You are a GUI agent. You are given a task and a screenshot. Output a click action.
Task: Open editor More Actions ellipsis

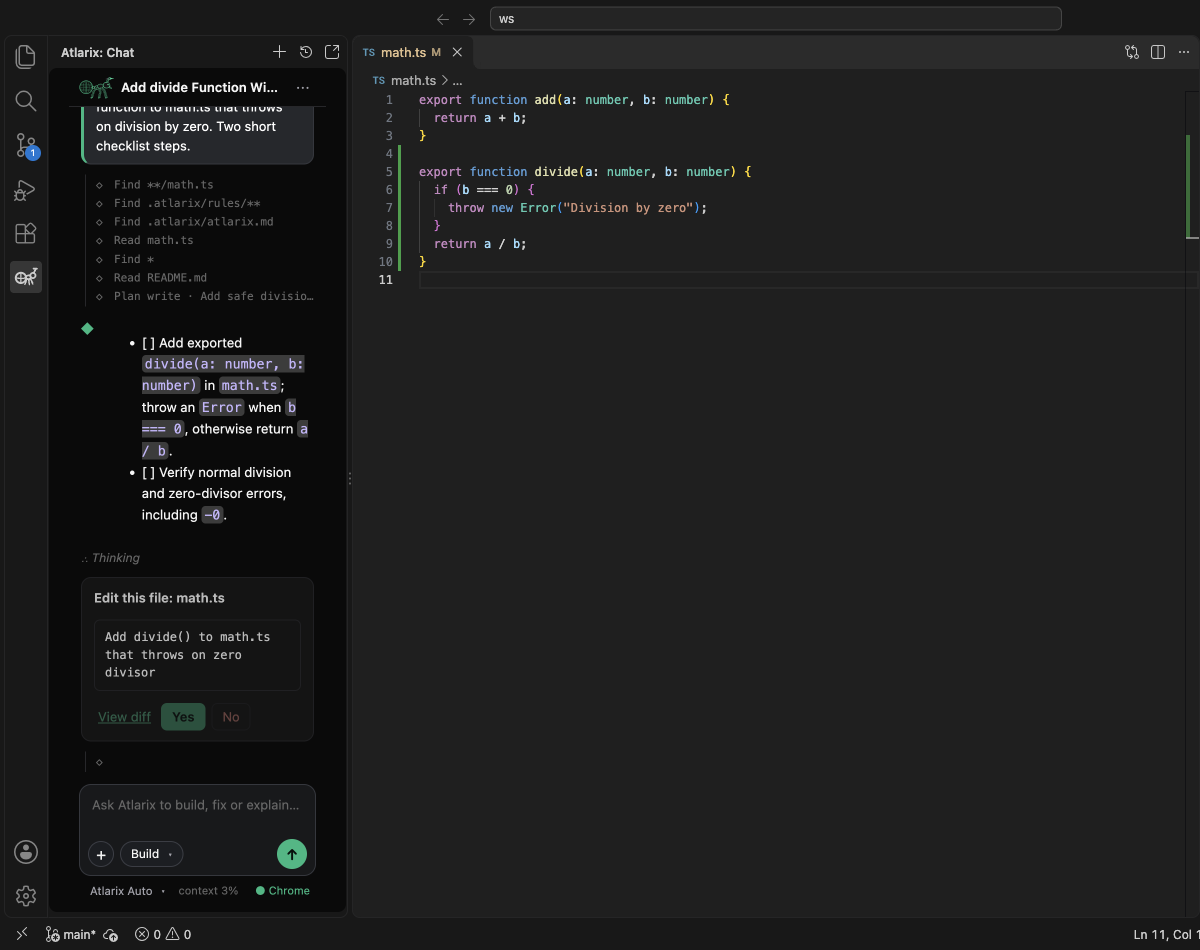[1183, 52]
